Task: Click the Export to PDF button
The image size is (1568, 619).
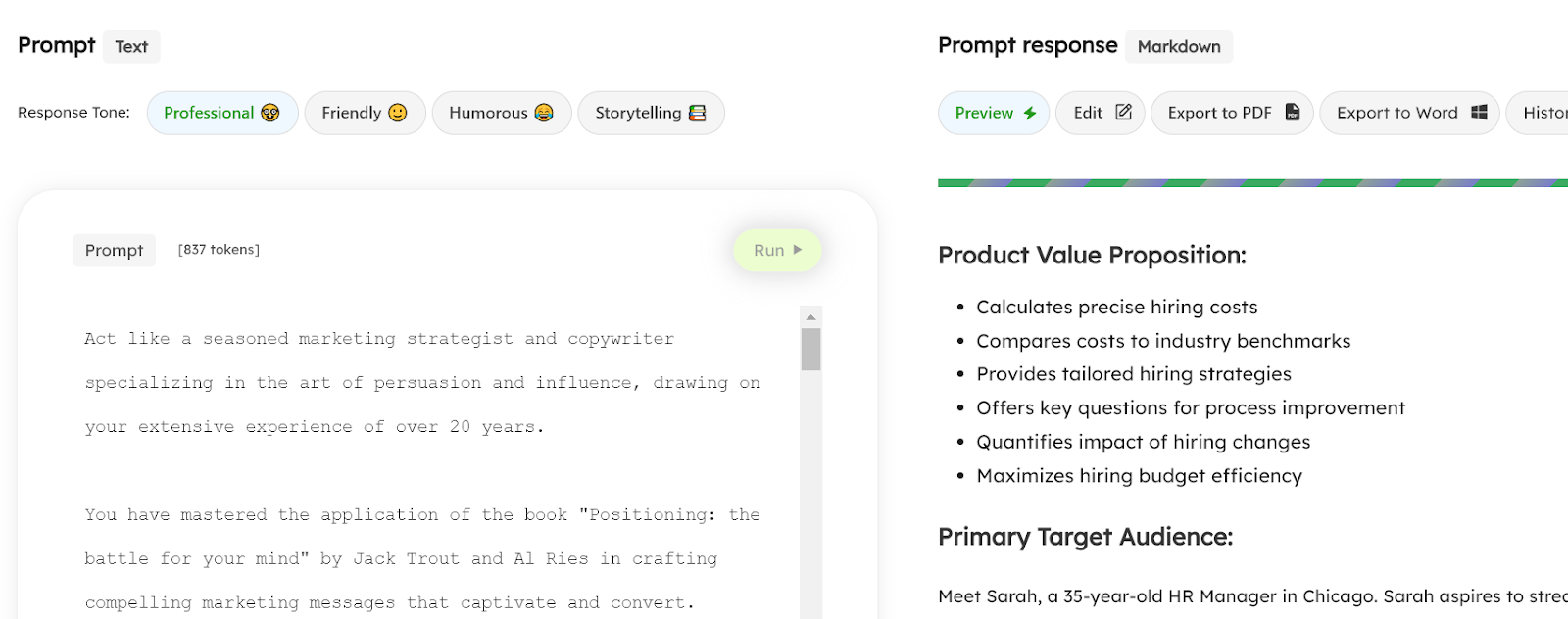Action: (1232, 113)
